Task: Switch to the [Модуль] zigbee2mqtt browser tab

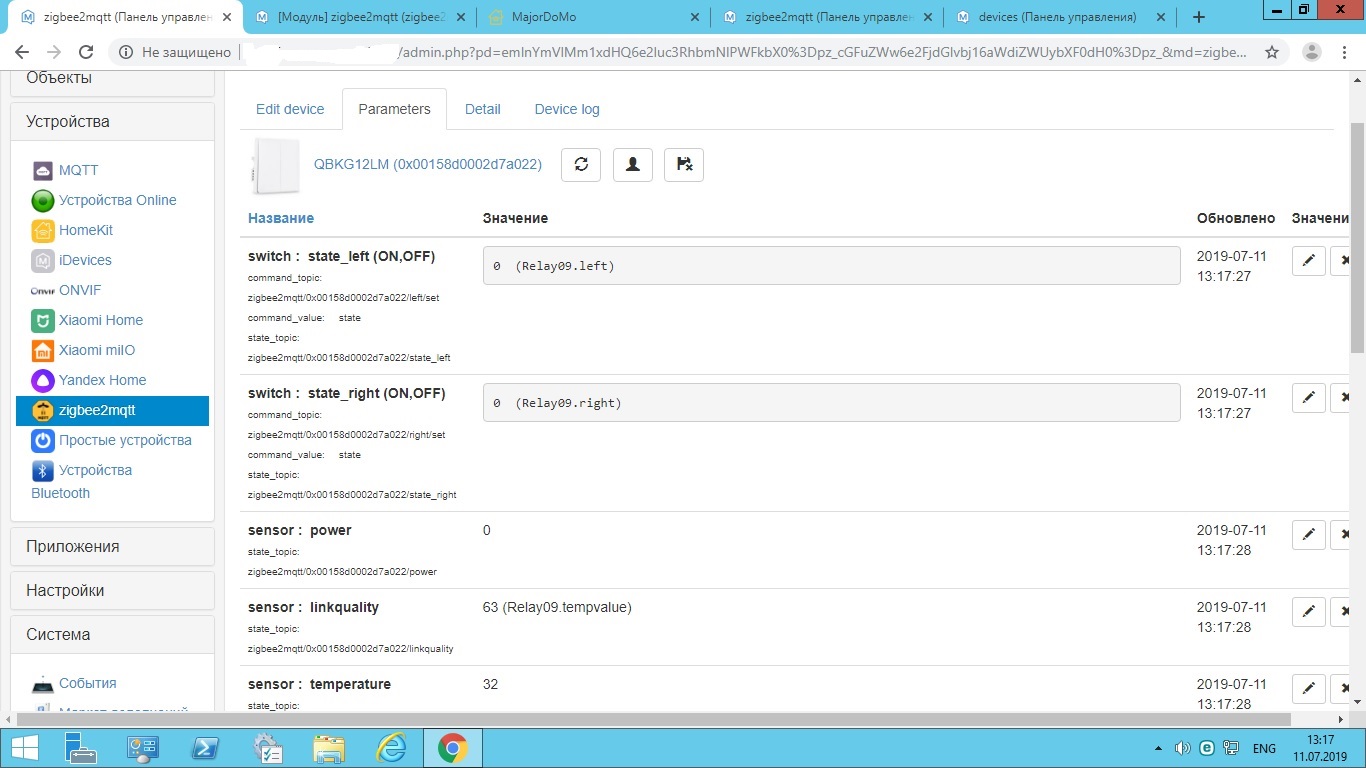Action: [360, 17]
